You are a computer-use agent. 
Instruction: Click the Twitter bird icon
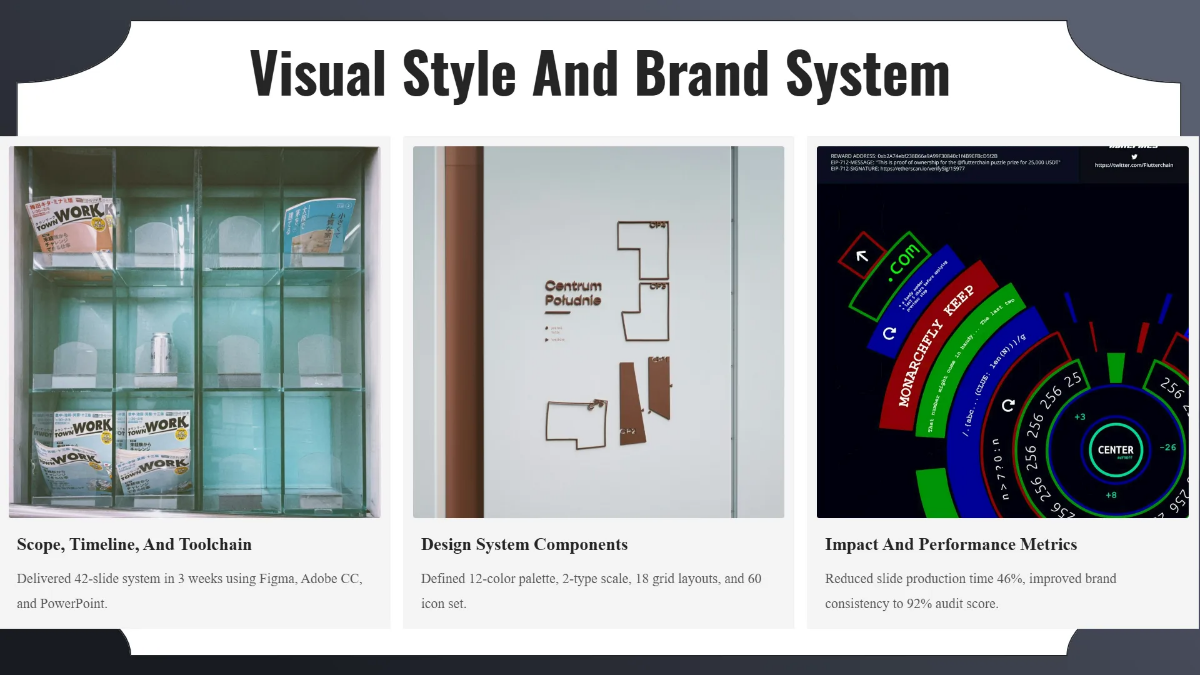pyautogui.click(x=1133, y=157)
